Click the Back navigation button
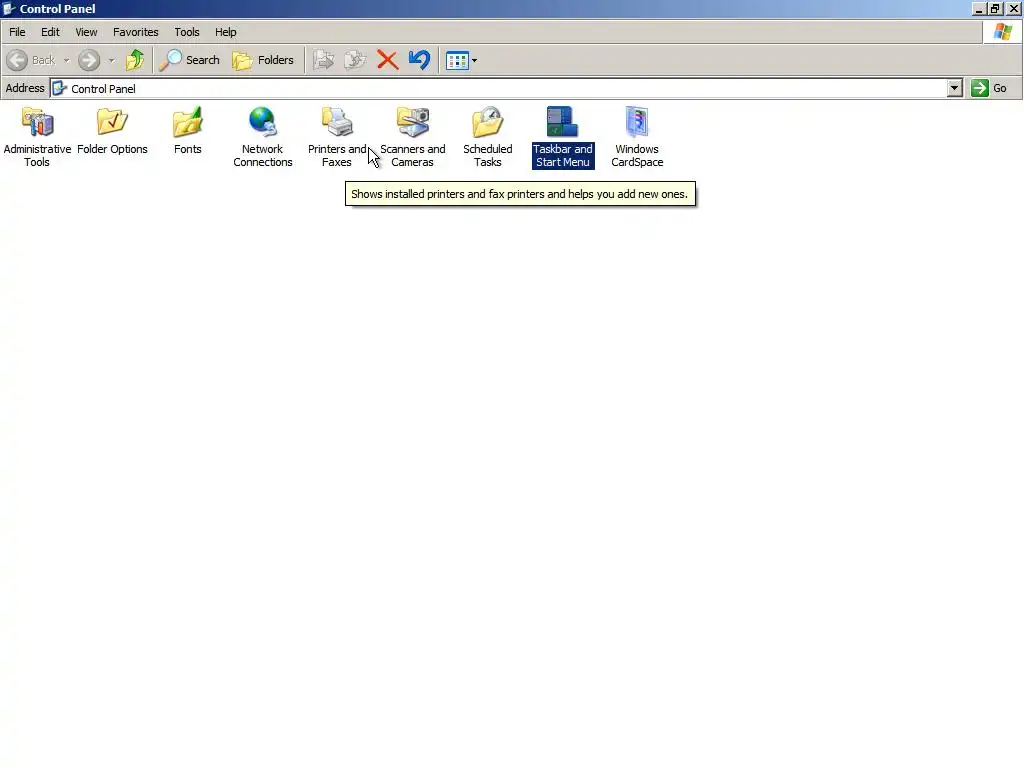 (x=31, y=60)
